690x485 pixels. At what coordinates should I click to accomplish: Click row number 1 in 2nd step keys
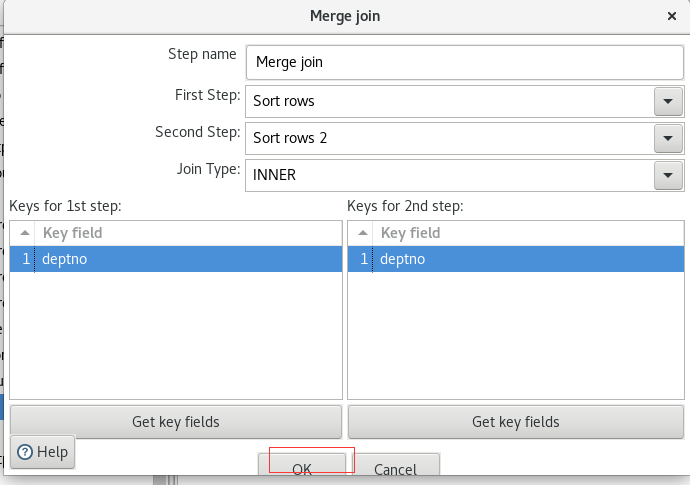pyautogui.click(x=364, y=259)
